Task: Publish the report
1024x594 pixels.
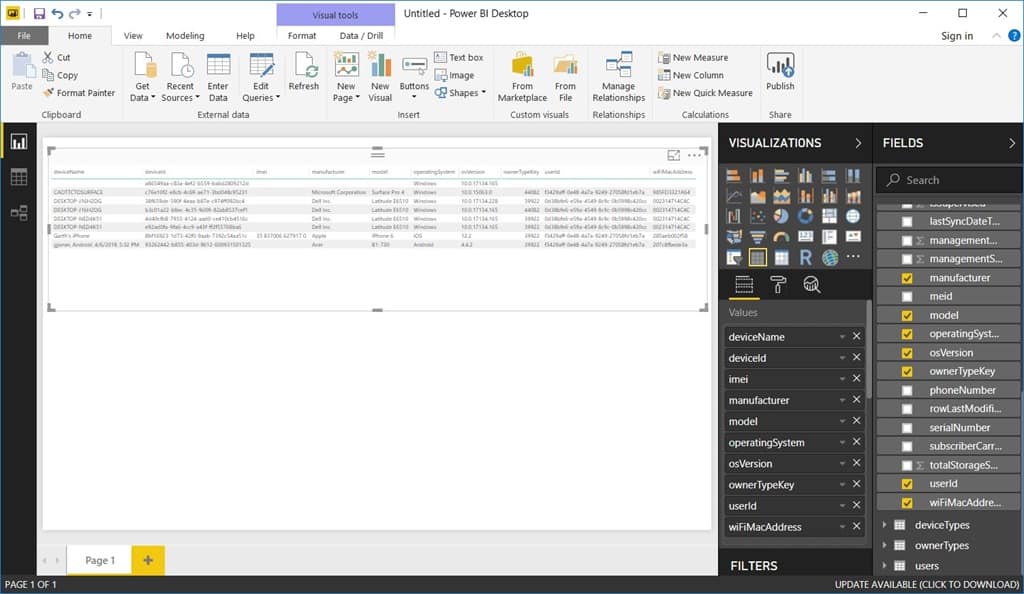Action: [x=780, y=72]
